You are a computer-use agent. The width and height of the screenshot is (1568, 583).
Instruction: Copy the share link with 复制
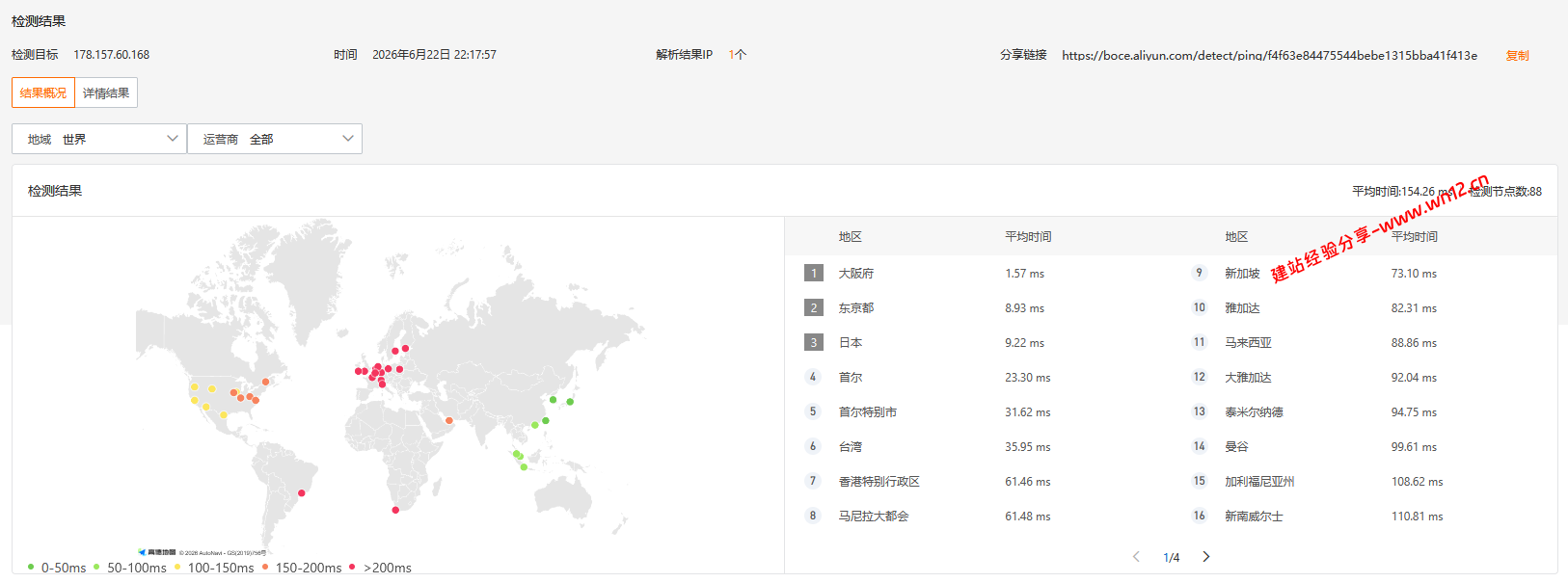click(1517, 55)
